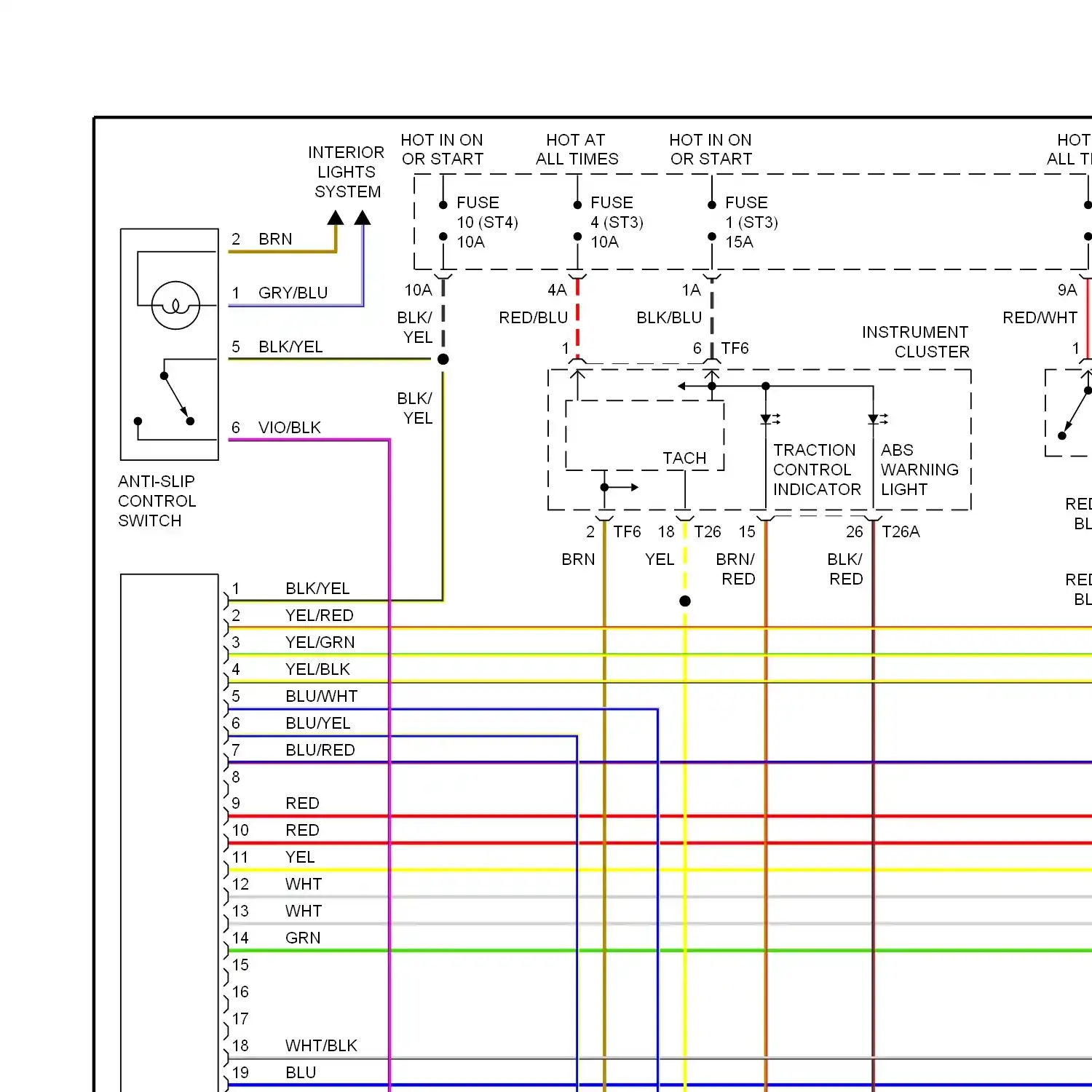Click the 'TACH' label in the cluster

pyautogui.click(x=684, y=458)
